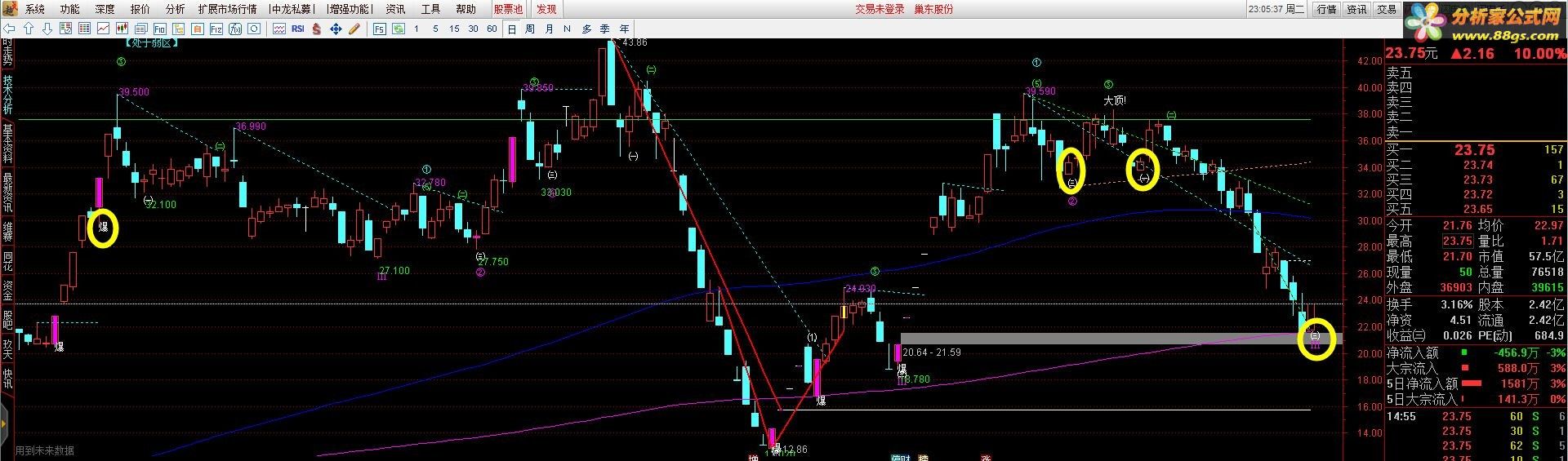Switch to 基本资料 side tab

pyautogui.click(x=7, y=144)
